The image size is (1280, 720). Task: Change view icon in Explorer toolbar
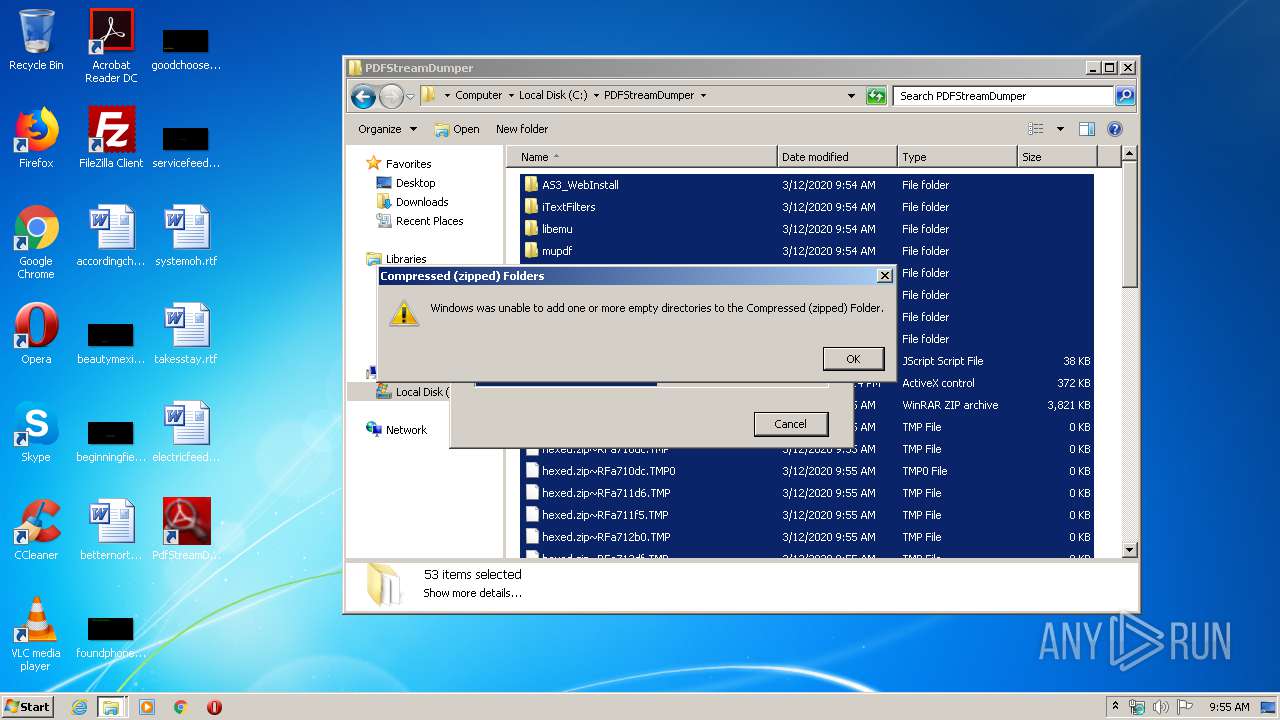(1036, 129)
